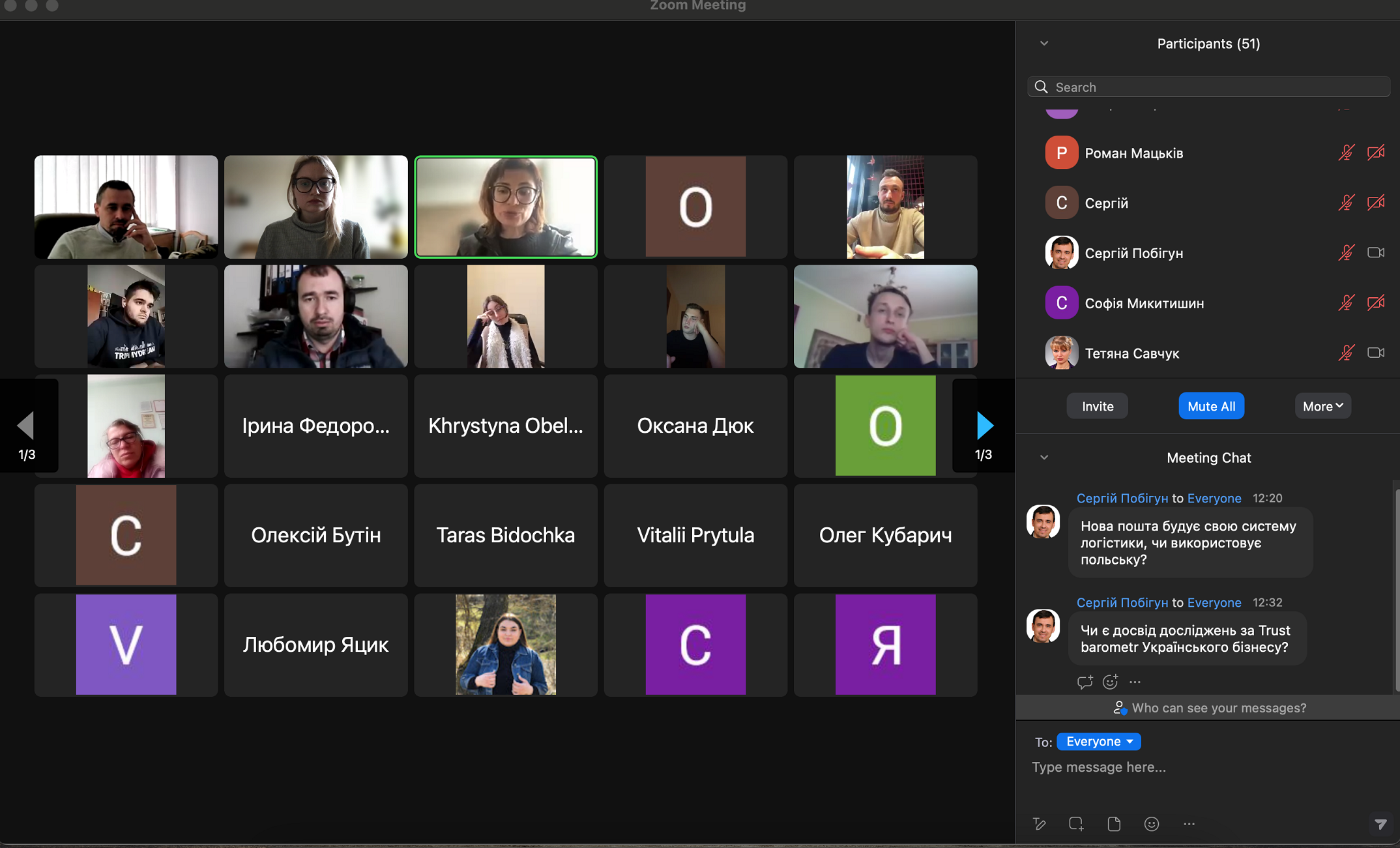
Task: Go to next gallery page arrow
Action: point(984,426)
